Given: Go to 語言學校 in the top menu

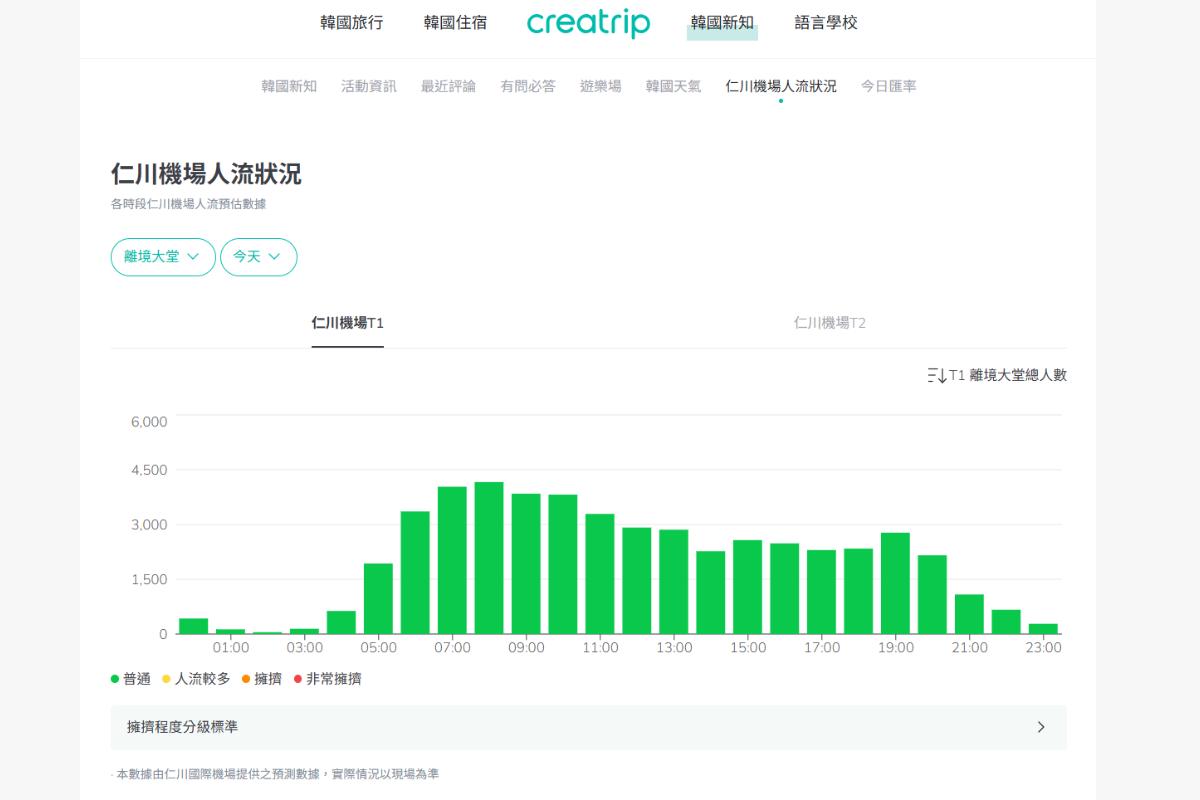Looking at the screenshot, I should (826, 22).
